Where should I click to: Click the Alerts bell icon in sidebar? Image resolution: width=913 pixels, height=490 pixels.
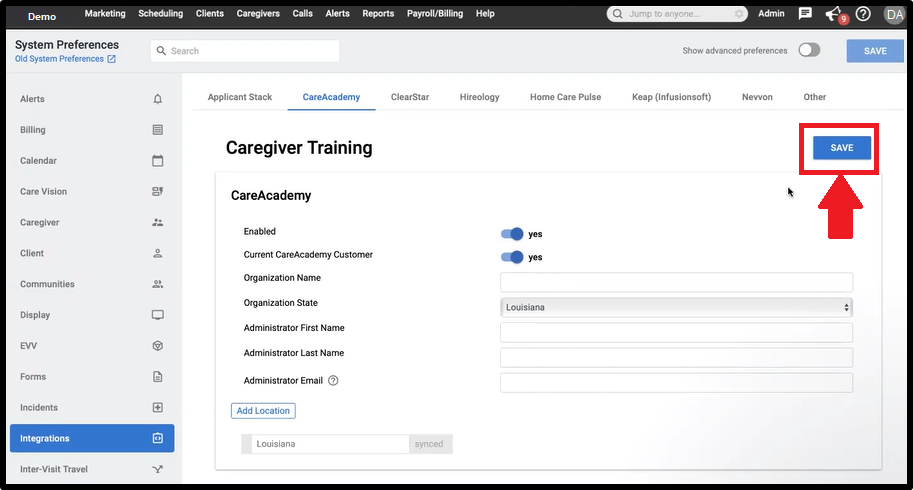[157, 99]
